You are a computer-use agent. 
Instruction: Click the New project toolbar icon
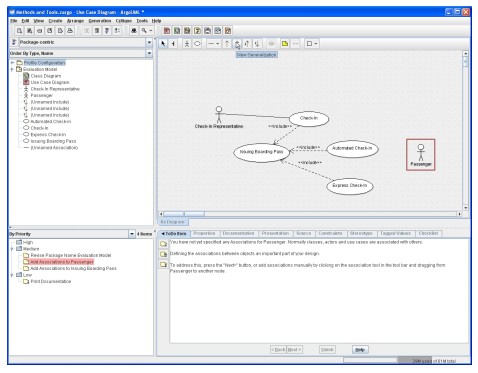(x=19, y=31)
